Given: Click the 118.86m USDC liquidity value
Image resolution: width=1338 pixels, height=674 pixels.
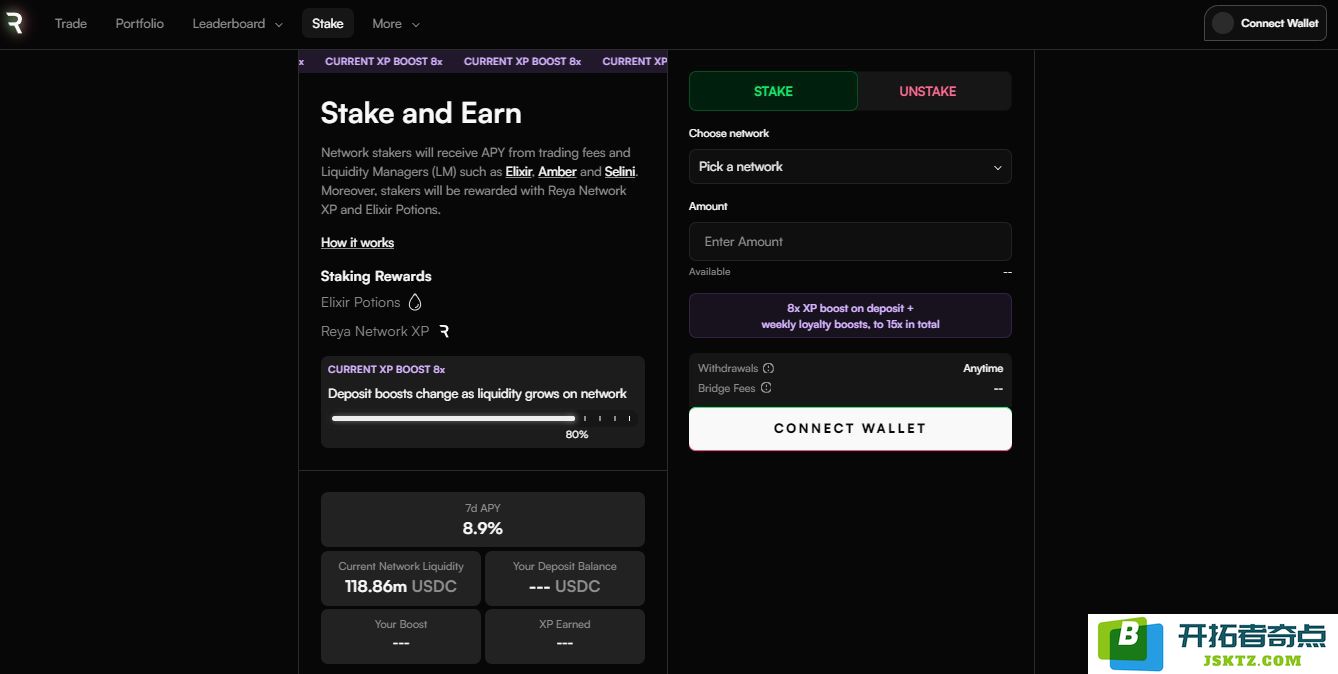Looking at the screenshot, I should pyautogui.click(x=401, y=587).
